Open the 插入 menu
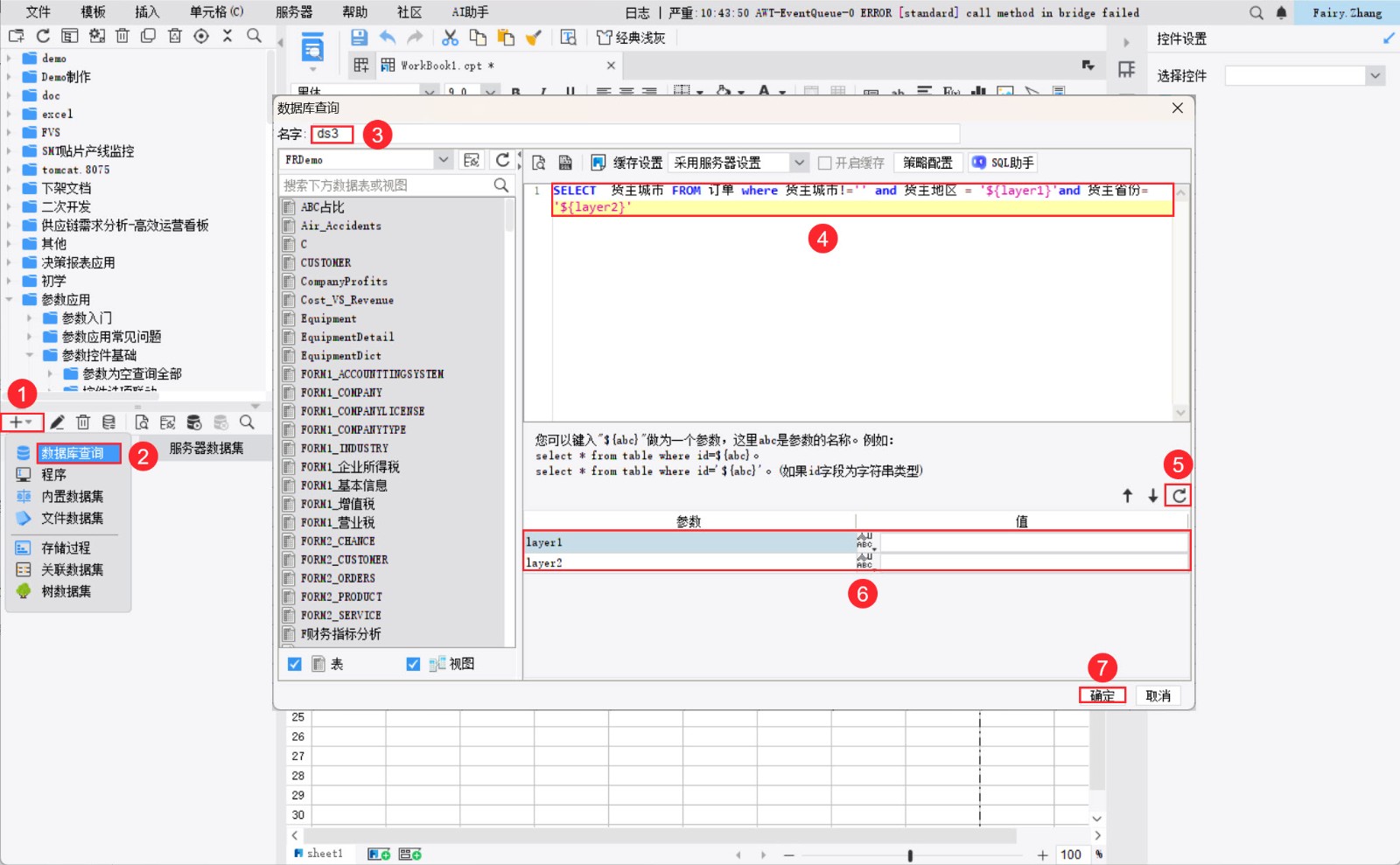 tap(147, 12)
